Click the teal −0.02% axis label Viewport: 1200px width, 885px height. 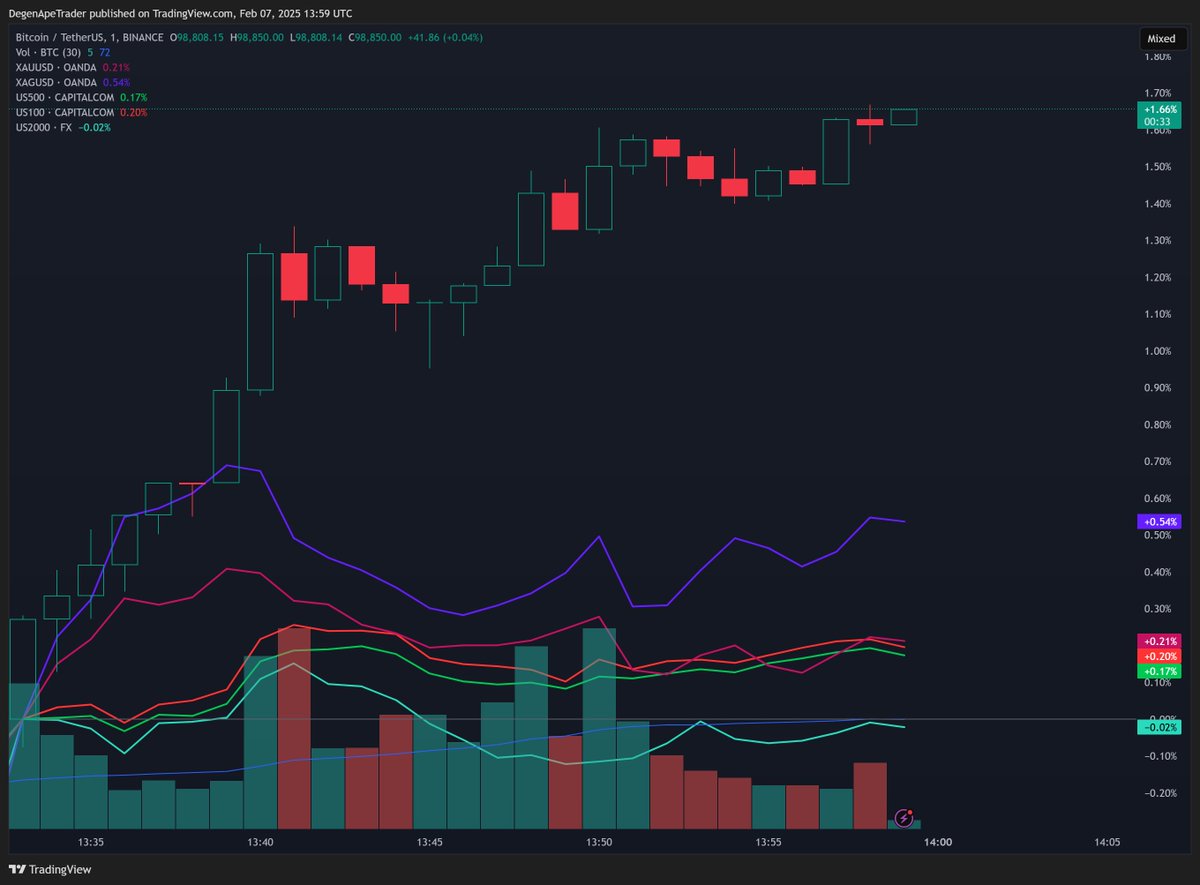point(1160,728)
